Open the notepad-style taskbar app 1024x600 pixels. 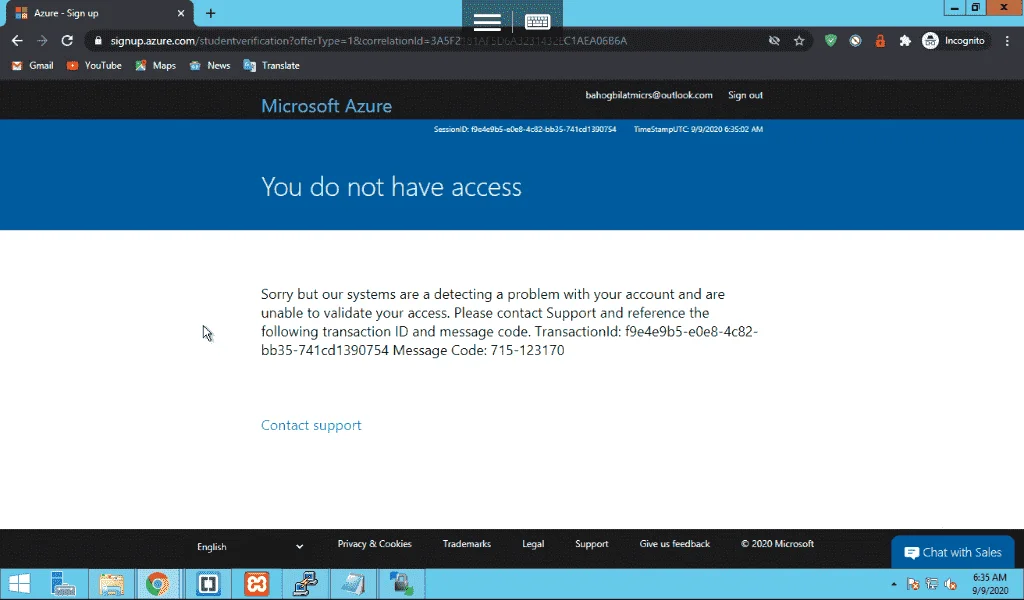pyautogui.click(x=353, y=584)
